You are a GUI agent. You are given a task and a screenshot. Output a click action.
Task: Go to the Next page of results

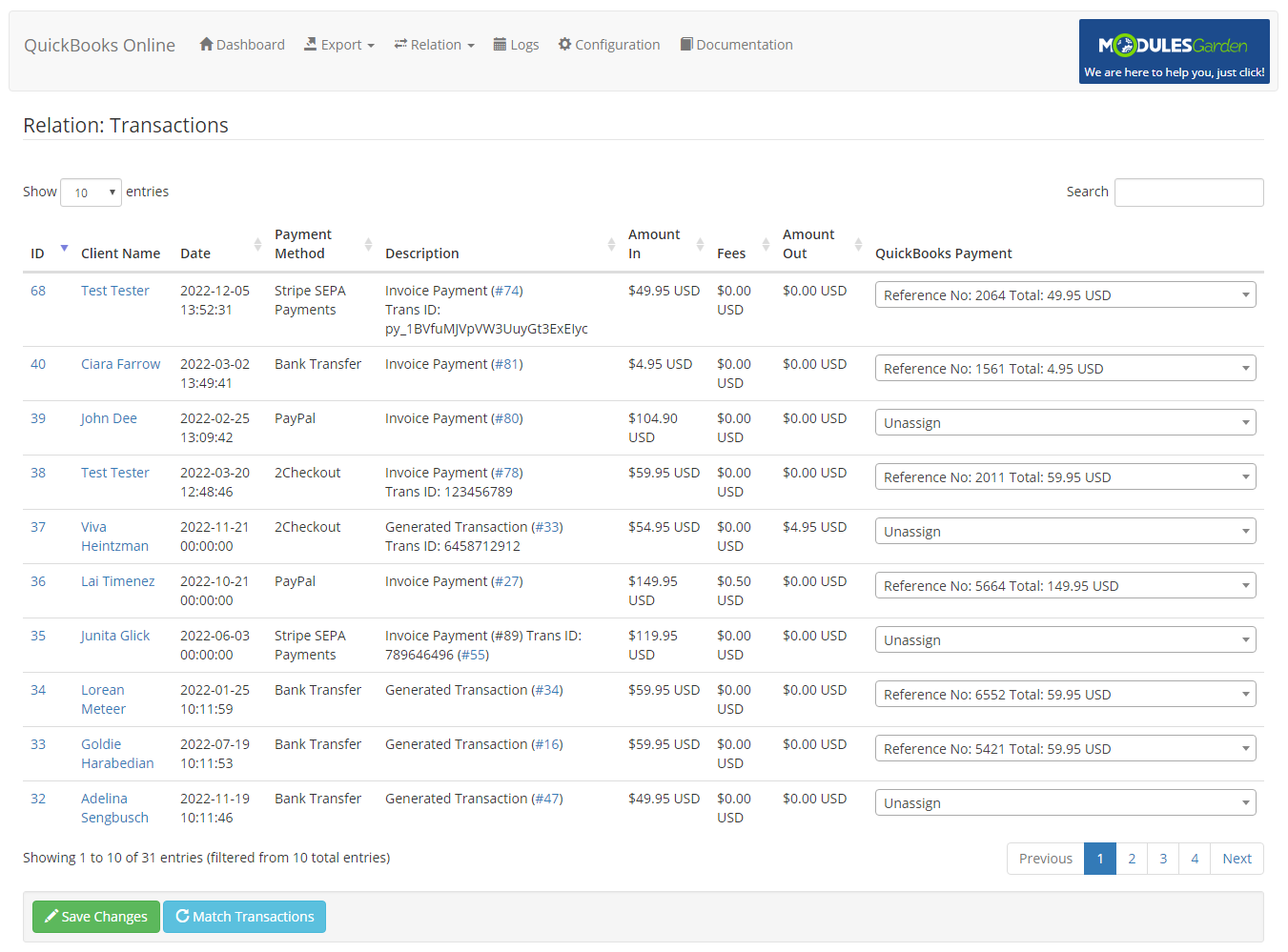1237,859
